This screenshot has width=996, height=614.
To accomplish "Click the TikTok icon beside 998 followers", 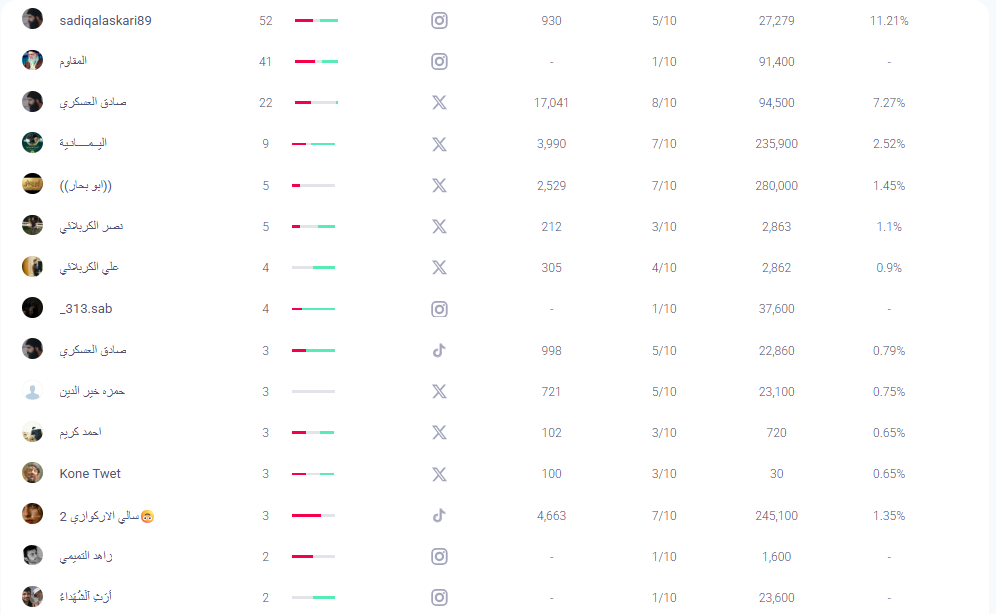I will click(x=439, y=350).
